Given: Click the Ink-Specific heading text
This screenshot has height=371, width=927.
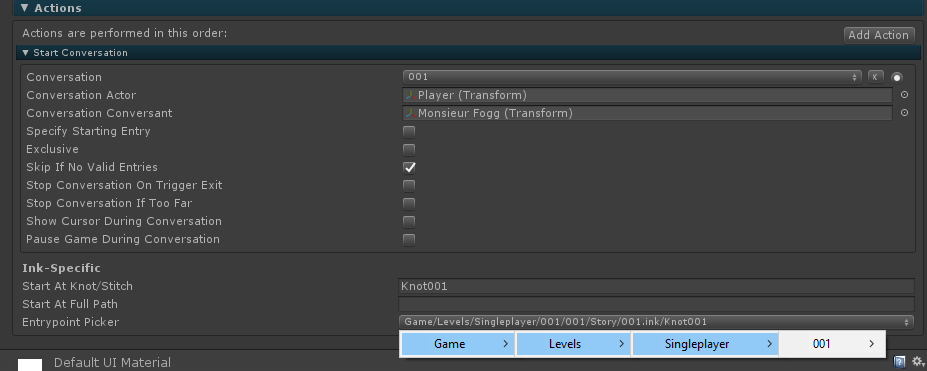Looking at the screenshot, I should coord(61,268).
